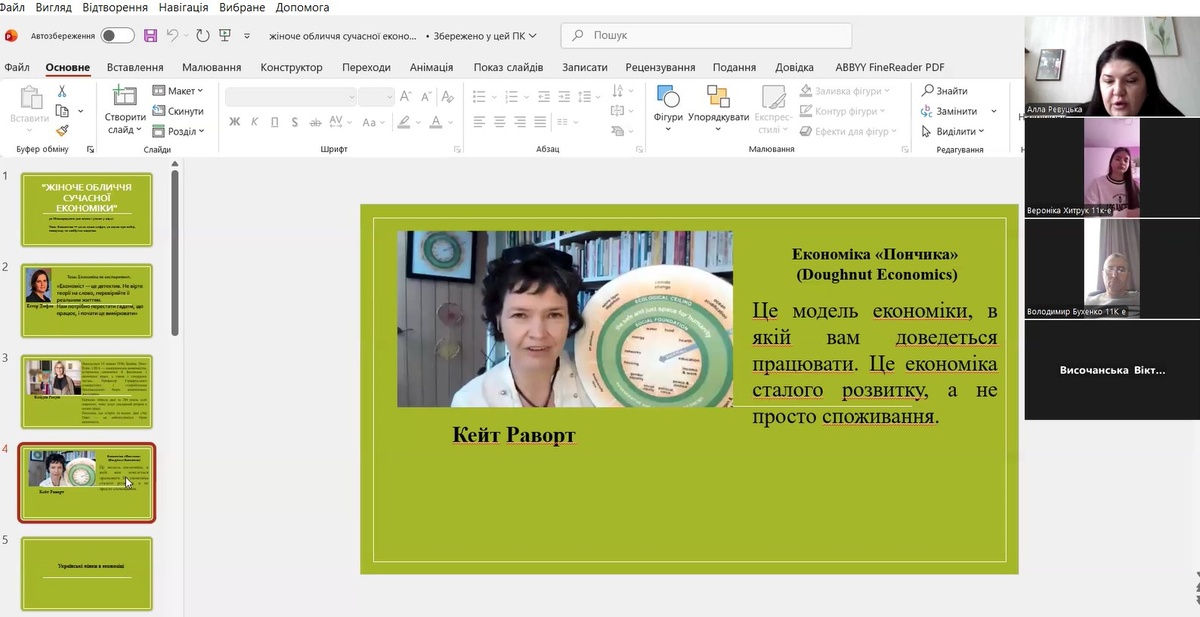The image size is (1200, 617).
Task: Switch to the Анімація tab
Action: click(x=431, y=67)
